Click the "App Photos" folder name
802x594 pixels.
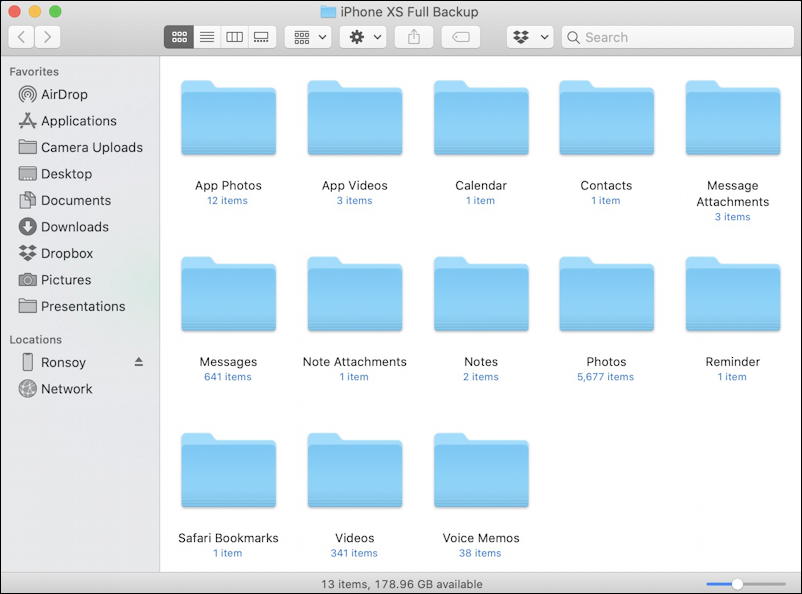228,185
